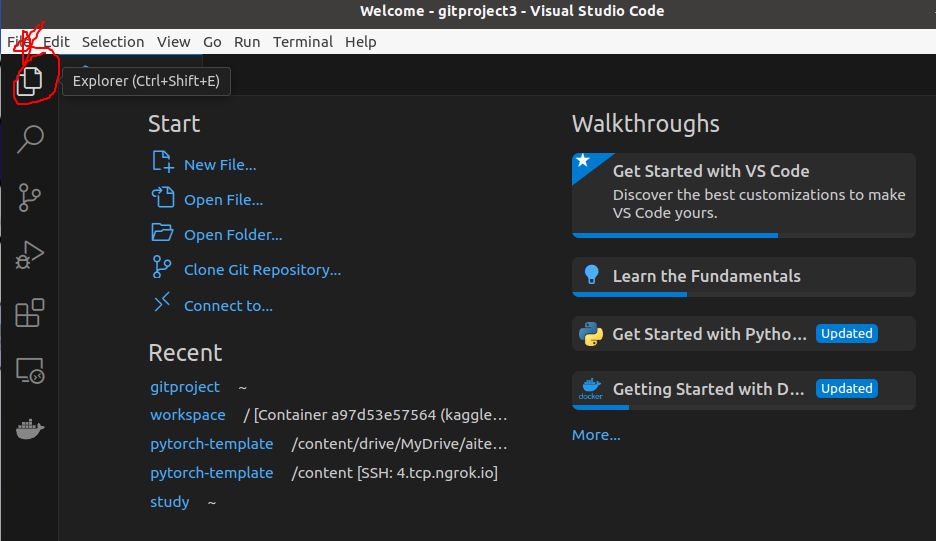The image size is (936, 541).
Task: Open Learn the Fundamentals walkthrough
Action: [x=744, y=276]
